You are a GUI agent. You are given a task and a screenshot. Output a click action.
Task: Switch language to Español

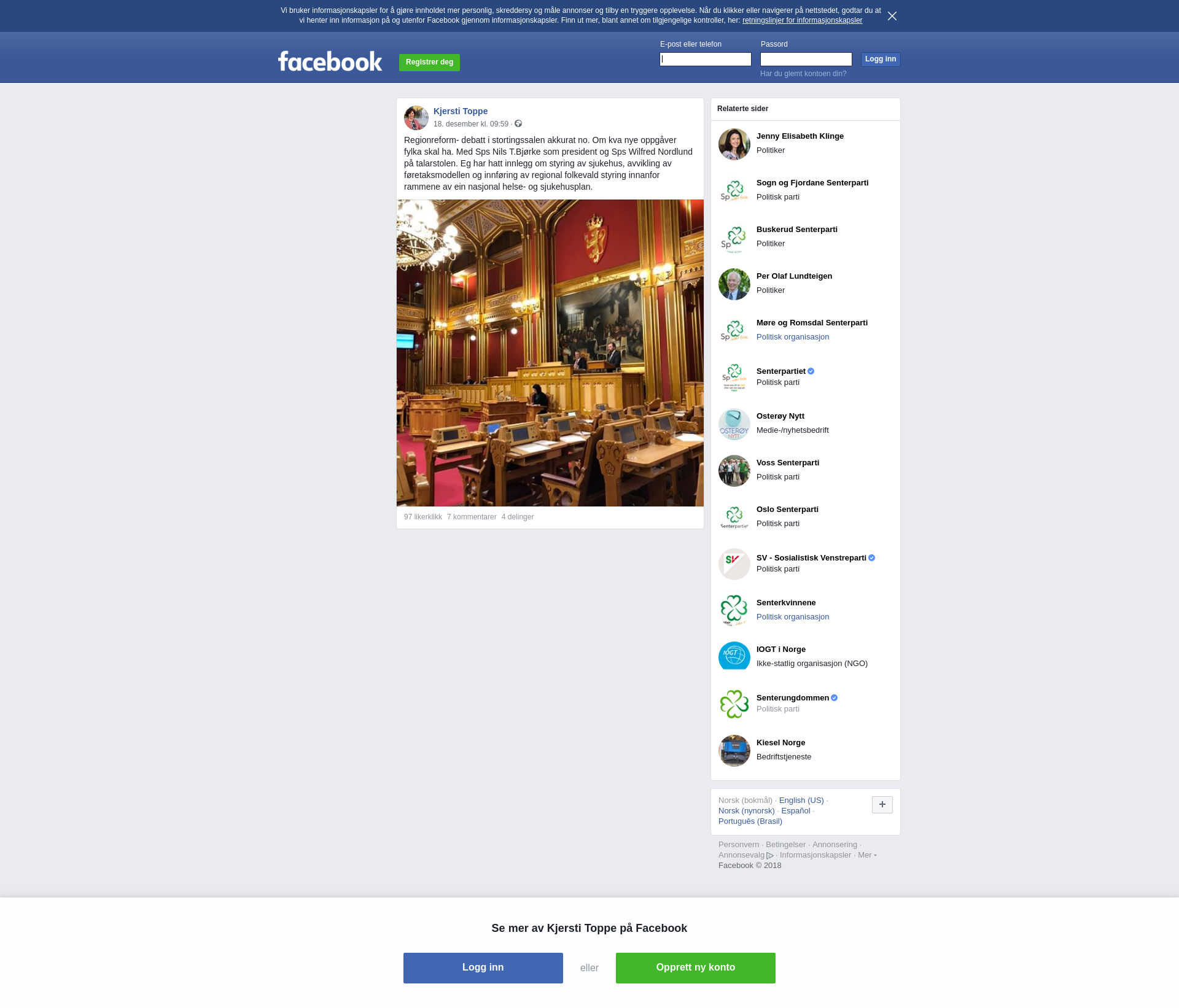pos(796,811)
